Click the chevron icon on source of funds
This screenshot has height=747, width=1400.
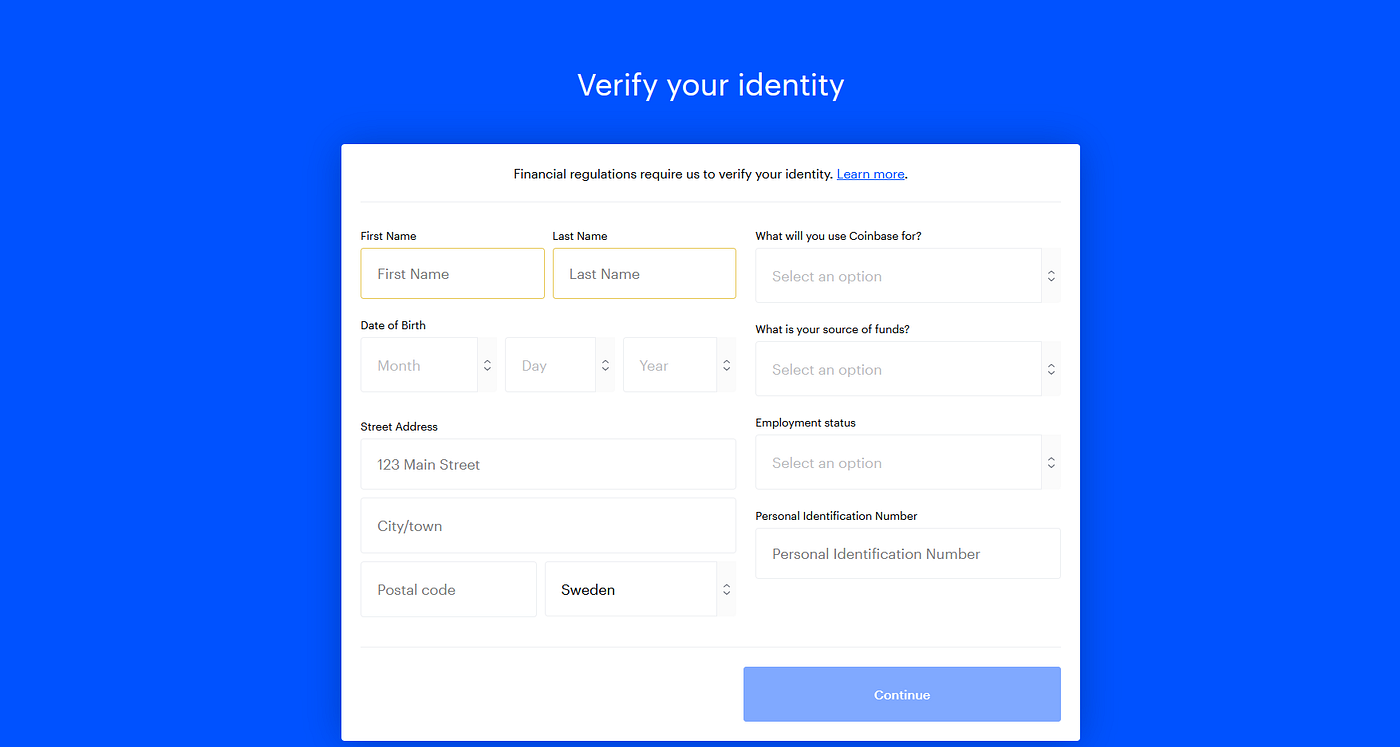click(x=1051, y=370)
